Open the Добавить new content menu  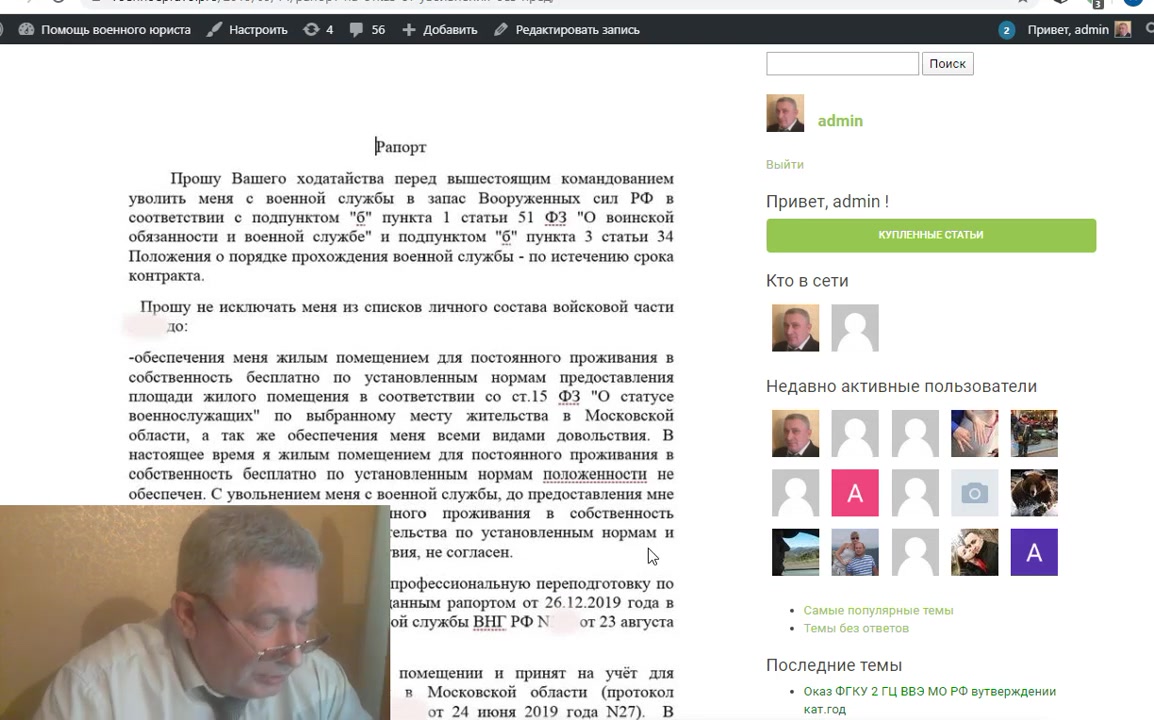click(x=440, y=30)
